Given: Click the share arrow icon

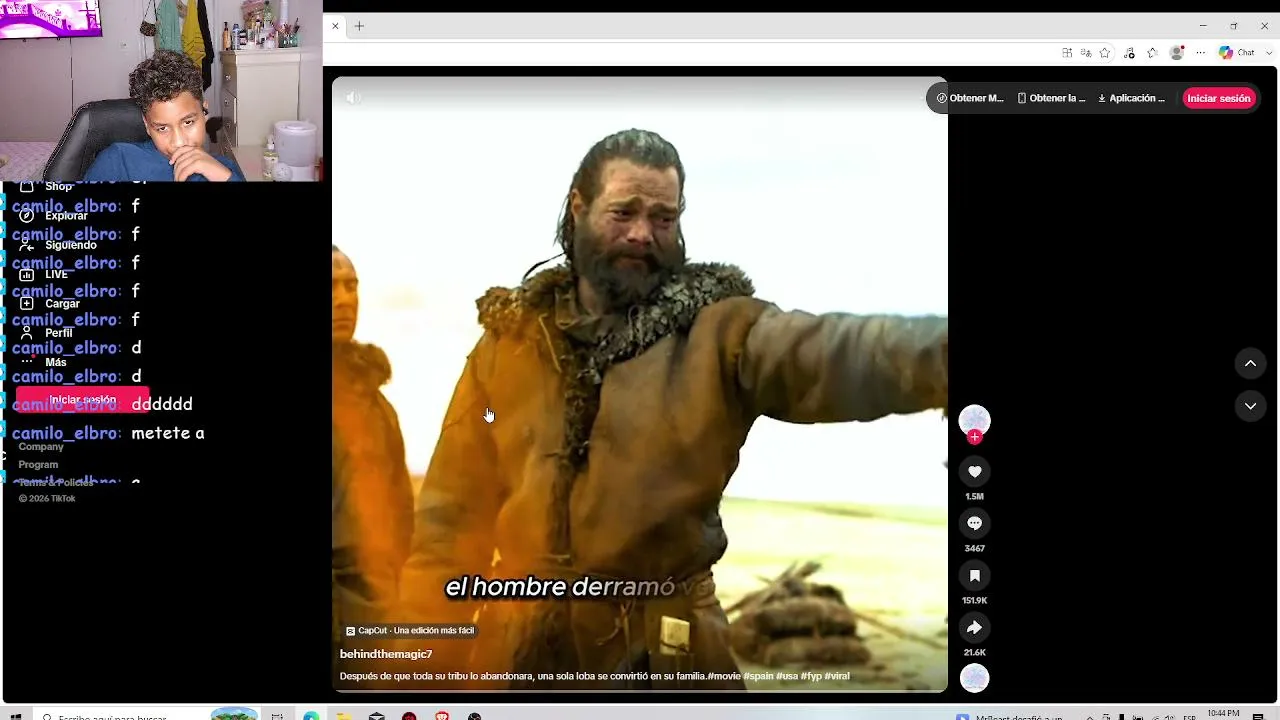Looking at the screenshot, I should click(x=974, y=628).
